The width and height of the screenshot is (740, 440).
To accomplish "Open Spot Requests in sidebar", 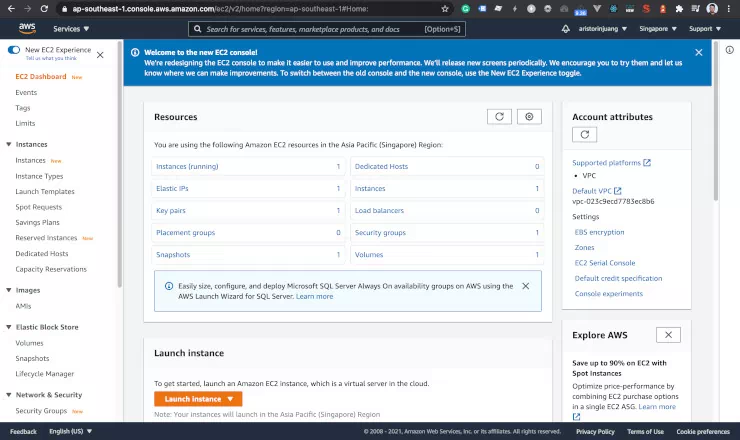I will click(38, 207).
